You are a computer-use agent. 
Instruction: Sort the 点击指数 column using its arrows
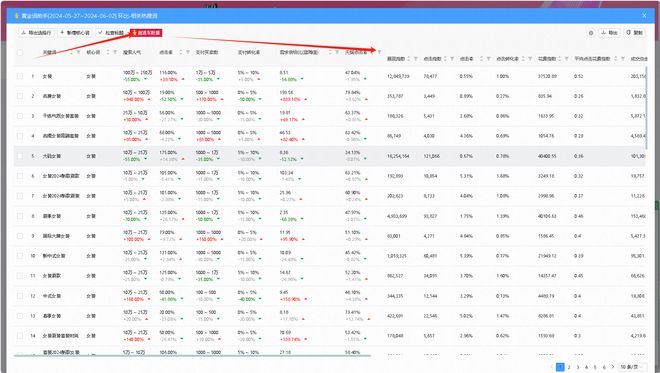[x=445, y=59]
